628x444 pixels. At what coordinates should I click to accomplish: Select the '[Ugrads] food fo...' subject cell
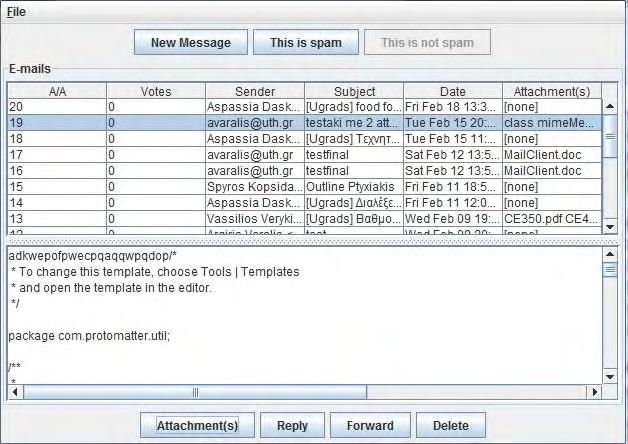[354, 107]
